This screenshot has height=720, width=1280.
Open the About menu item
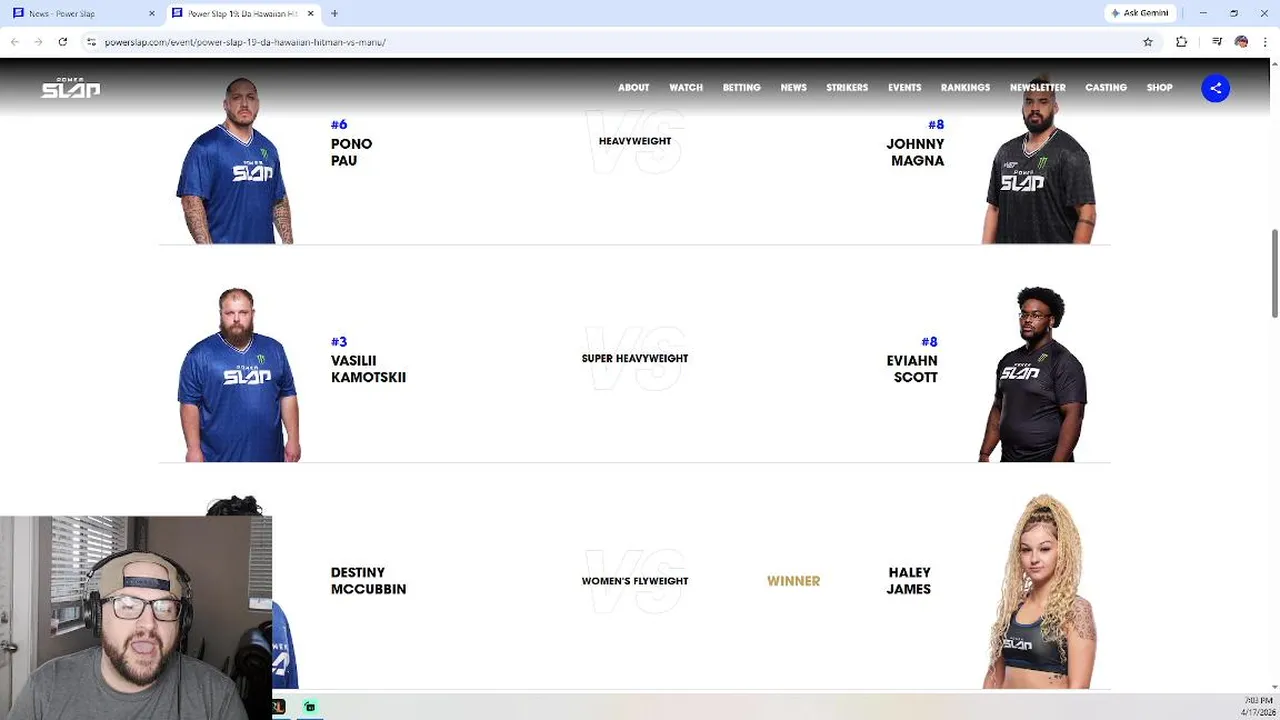coord(633,88)
